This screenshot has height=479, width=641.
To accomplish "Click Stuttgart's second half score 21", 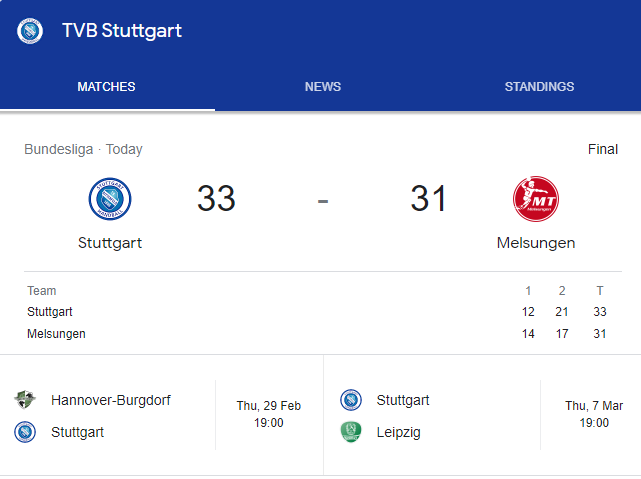I will pyautogui.click(x=562, y=312).
